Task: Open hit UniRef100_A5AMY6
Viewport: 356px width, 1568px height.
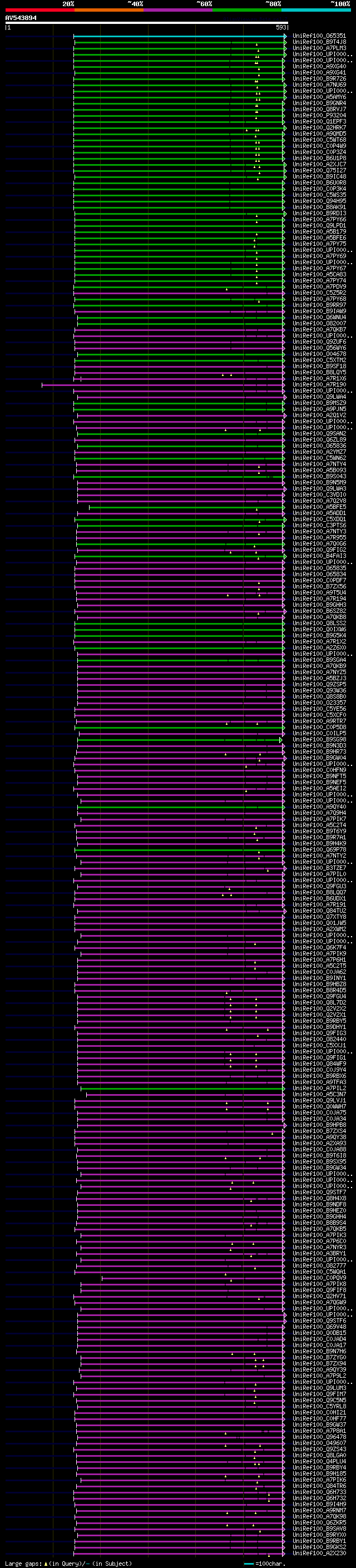Action: [319, 97]
